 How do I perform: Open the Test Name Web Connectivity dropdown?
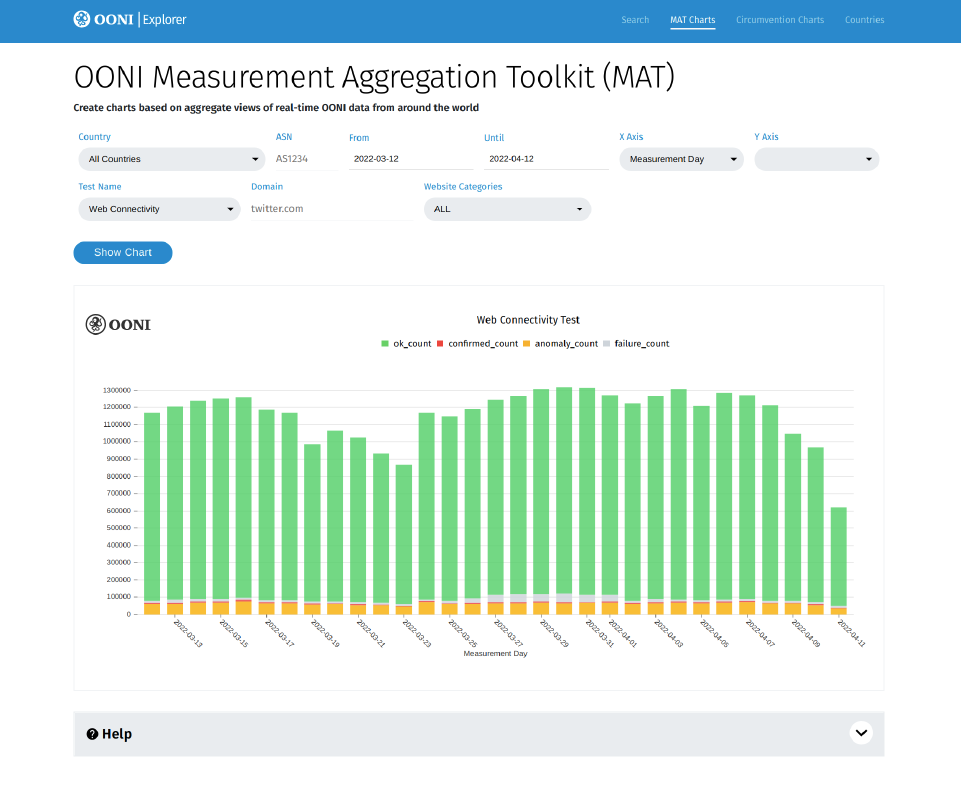(159, 209)
